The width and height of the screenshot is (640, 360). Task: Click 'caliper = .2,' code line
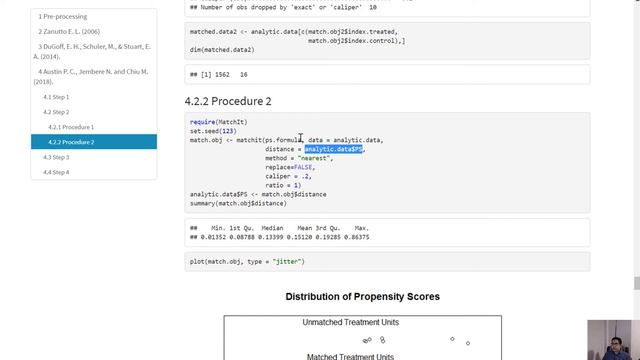pyautogui.click(x=288, y=176)
